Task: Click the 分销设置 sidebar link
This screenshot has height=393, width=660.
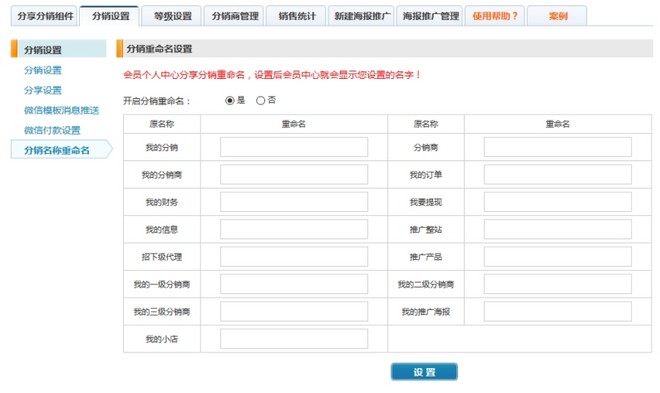Action: [x=43, y=70]
